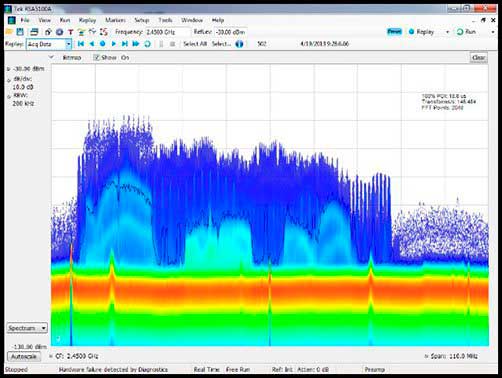Expand the trace selector chevron beside Bitmap
Screen dimensions: 502x378
51,57
